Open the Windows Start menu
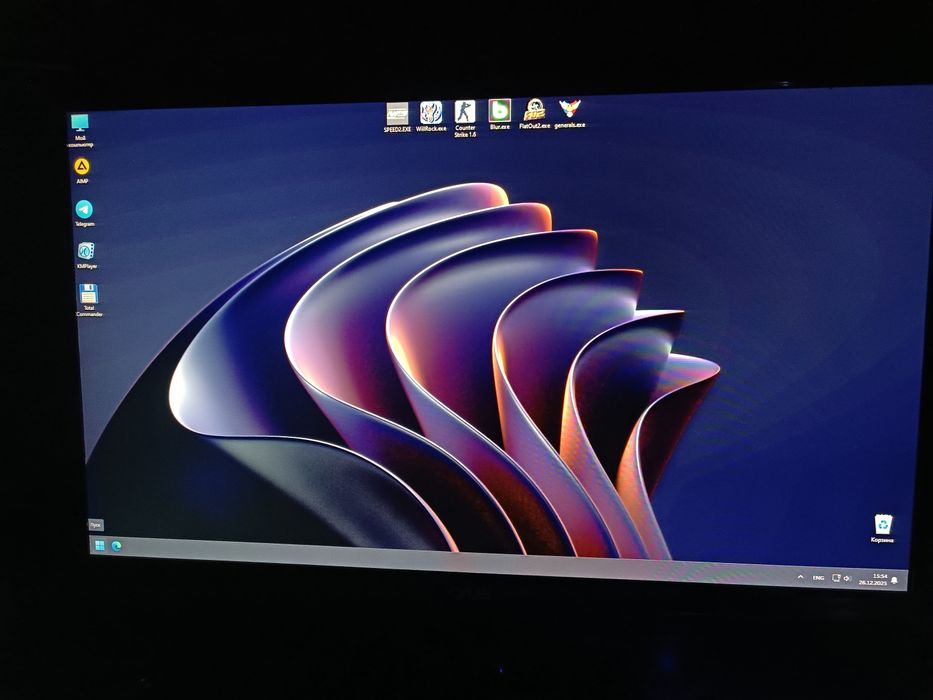The width and height of the screenshot is (933, 700). click(x=100, y=545)
